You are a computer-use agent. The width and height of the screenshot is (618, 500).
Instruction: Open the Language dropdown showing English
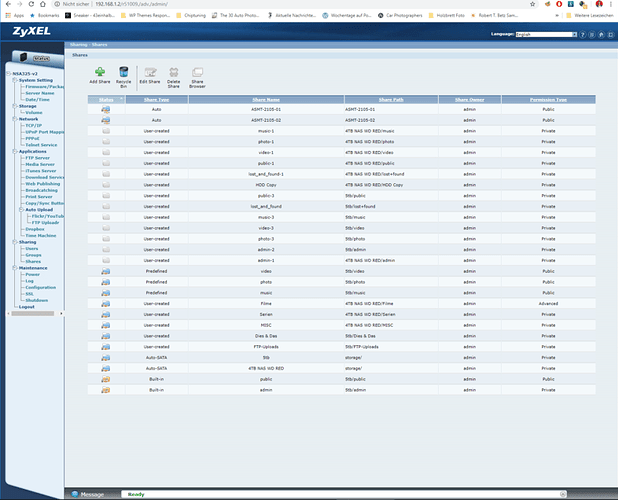(x=546, y=35)
